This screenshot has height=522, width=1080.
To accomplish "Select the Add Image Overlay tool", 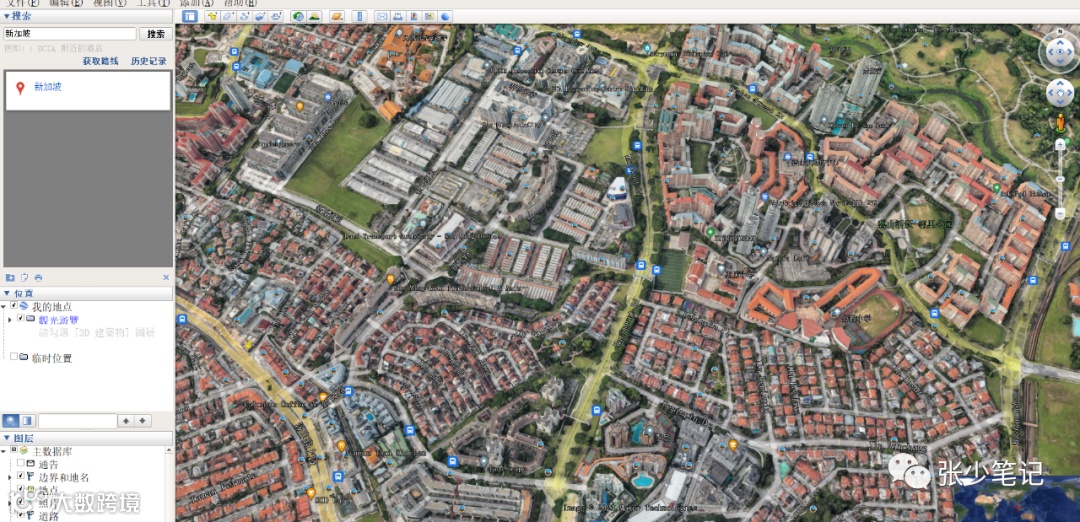I will click(260, 16).
